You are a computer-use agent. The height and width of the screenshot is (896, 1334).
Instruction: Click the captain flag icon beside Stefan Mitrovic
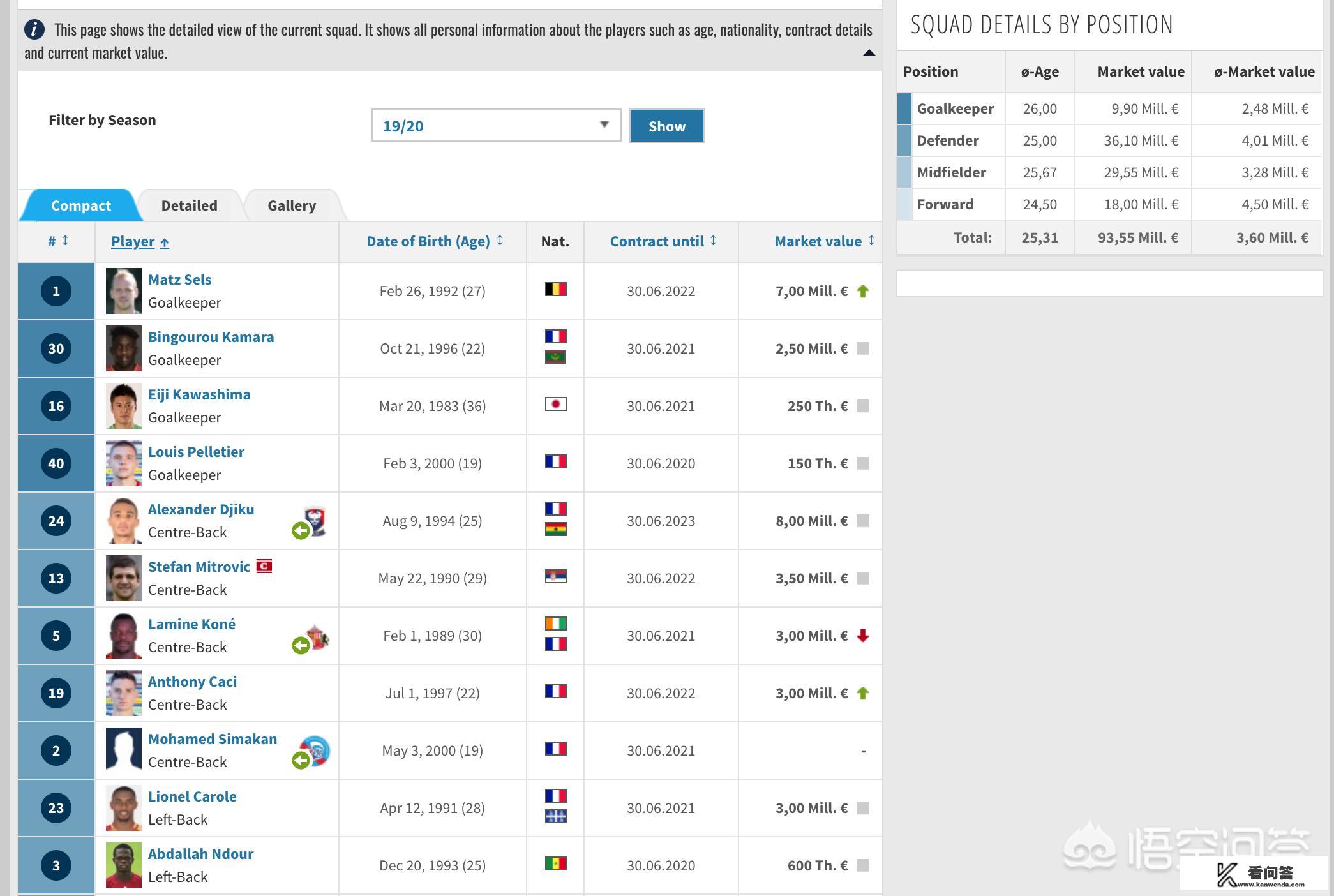pyautogui.click(x=264, y=566)
